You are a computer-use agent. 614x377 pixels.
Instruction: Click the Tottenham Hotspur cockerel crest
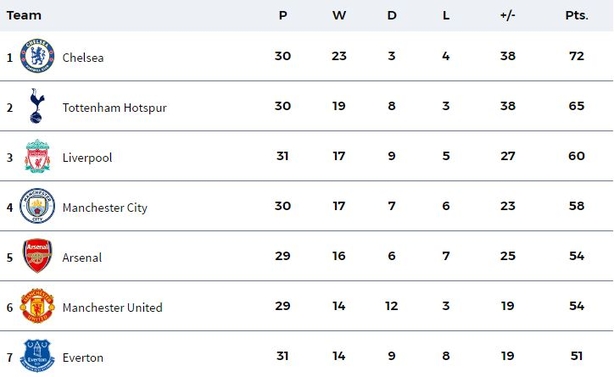36,106
